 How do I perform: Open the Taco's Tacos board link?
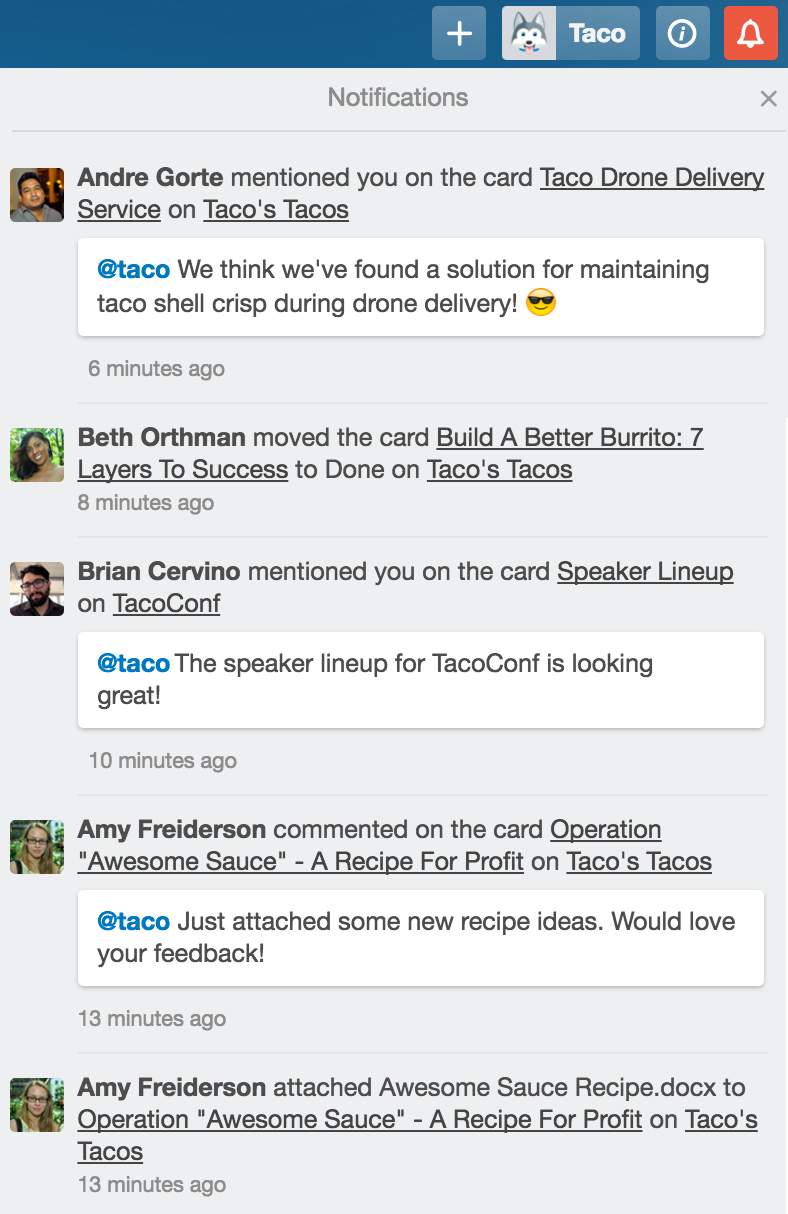pos(276,210)
